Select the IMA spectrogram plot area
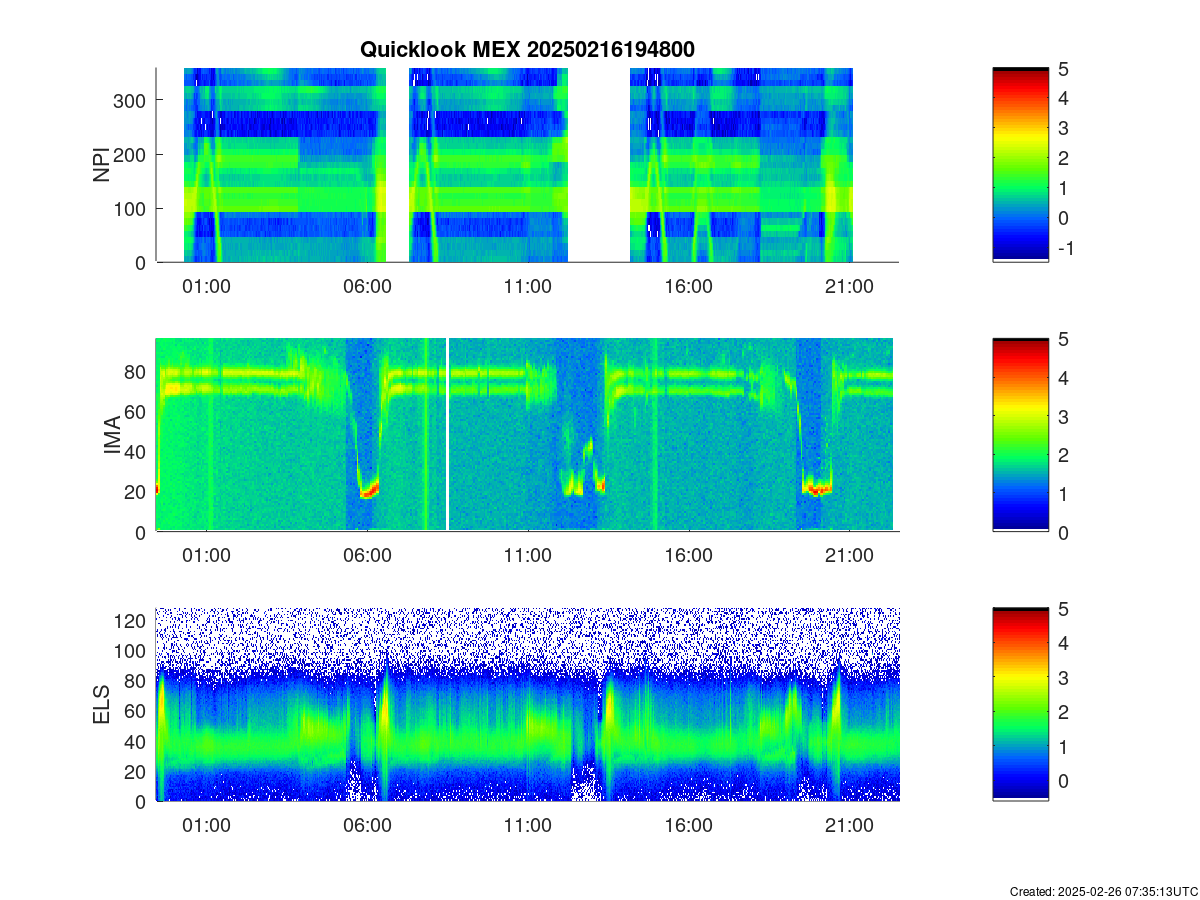The image size is (1200, 900). point(527,435)
